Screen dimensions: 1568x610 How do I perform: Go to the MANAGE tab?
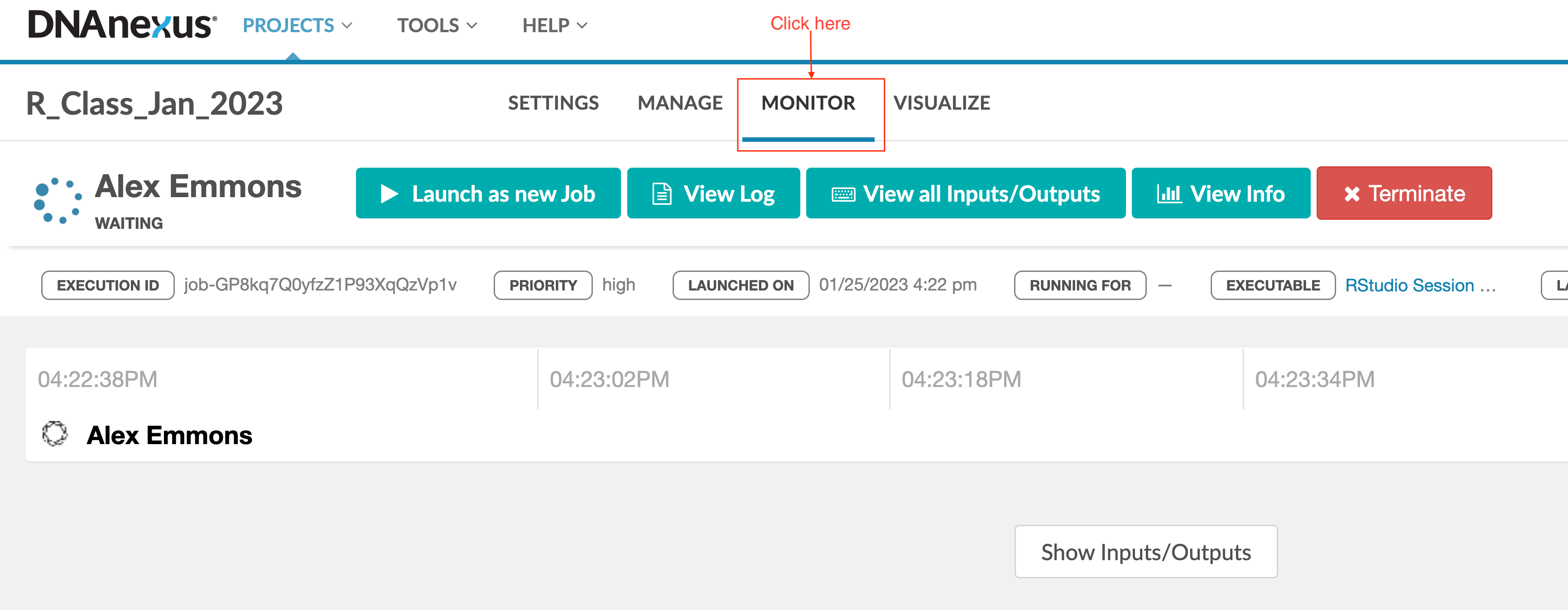click(x=680, y=103)
